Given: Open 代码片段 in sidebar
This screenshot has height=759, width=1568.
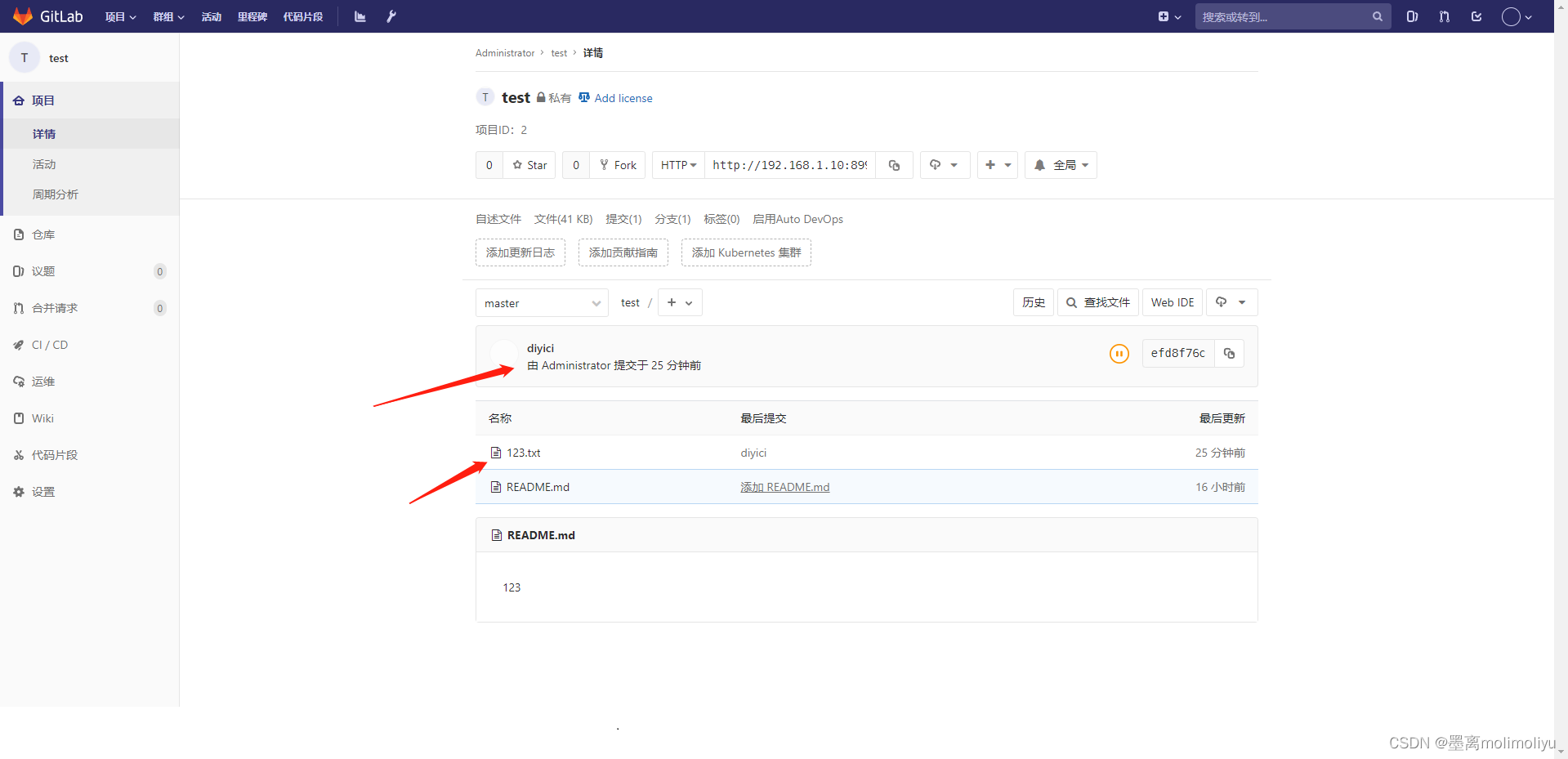Looking at the screenshot, I should point(90,455).
